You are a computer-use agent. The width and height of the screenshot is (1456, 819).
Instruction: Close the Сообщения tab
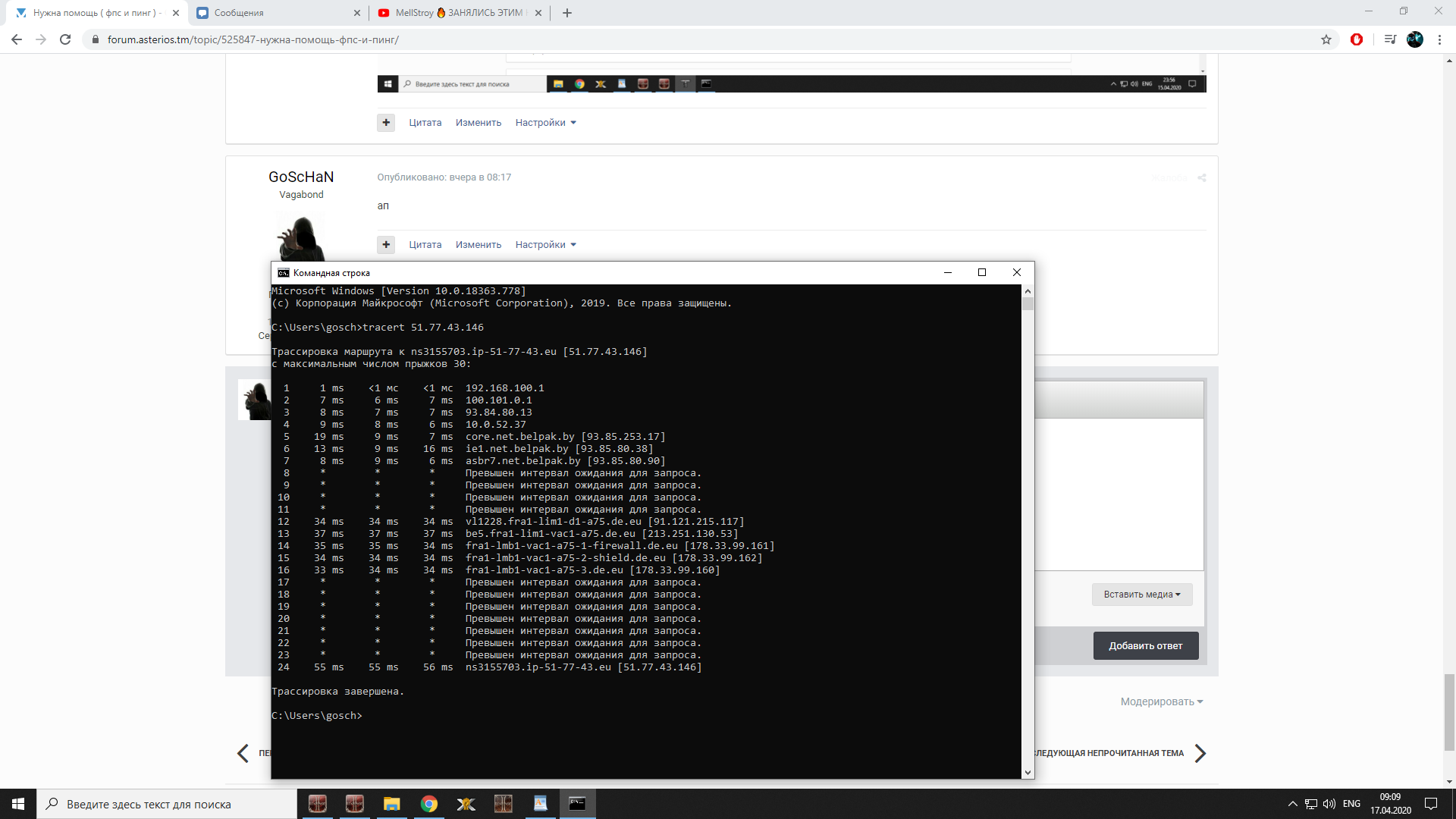pos(357,13)
